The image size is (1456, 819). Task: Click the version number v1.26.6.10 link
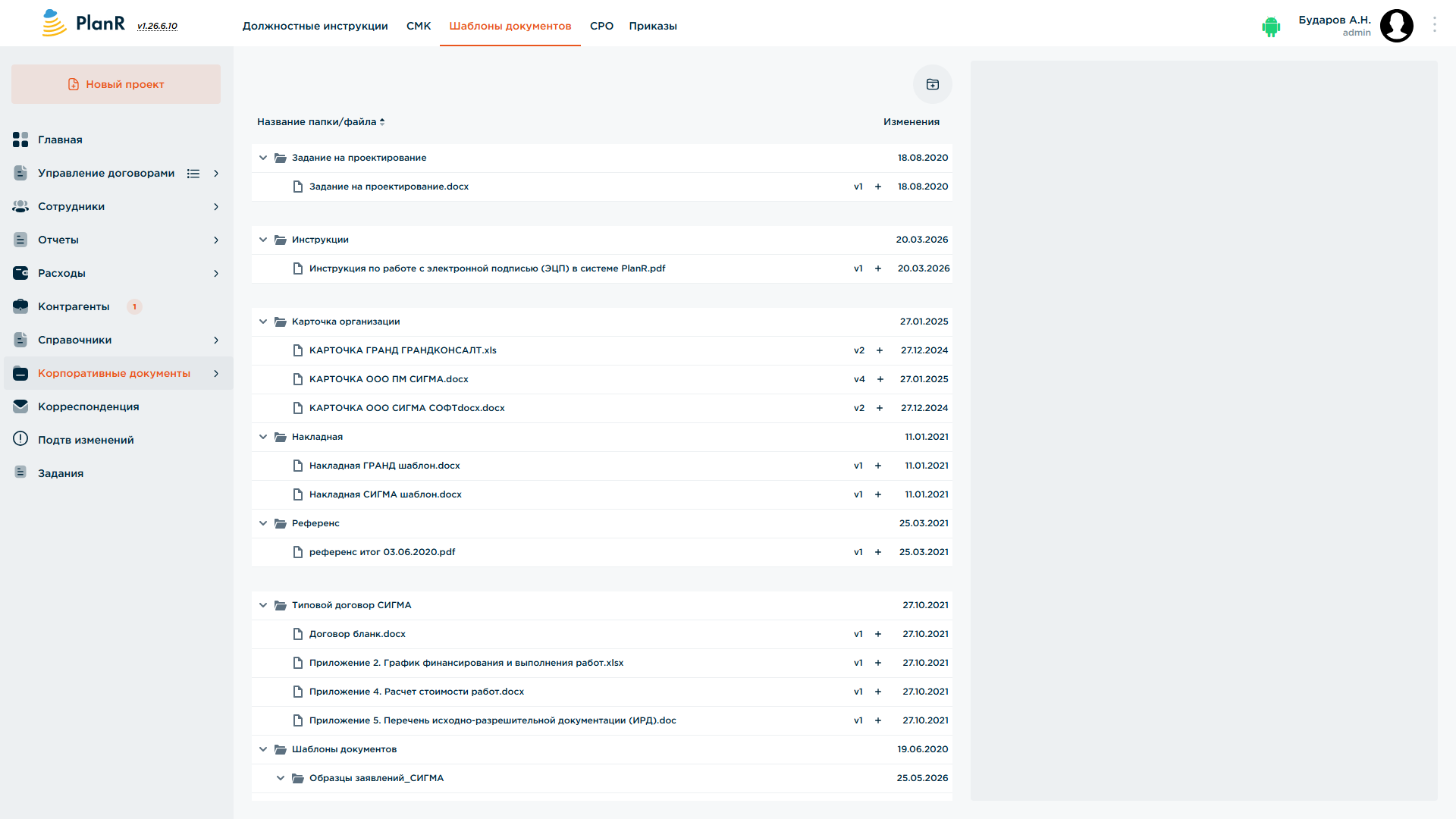[157, 26]
